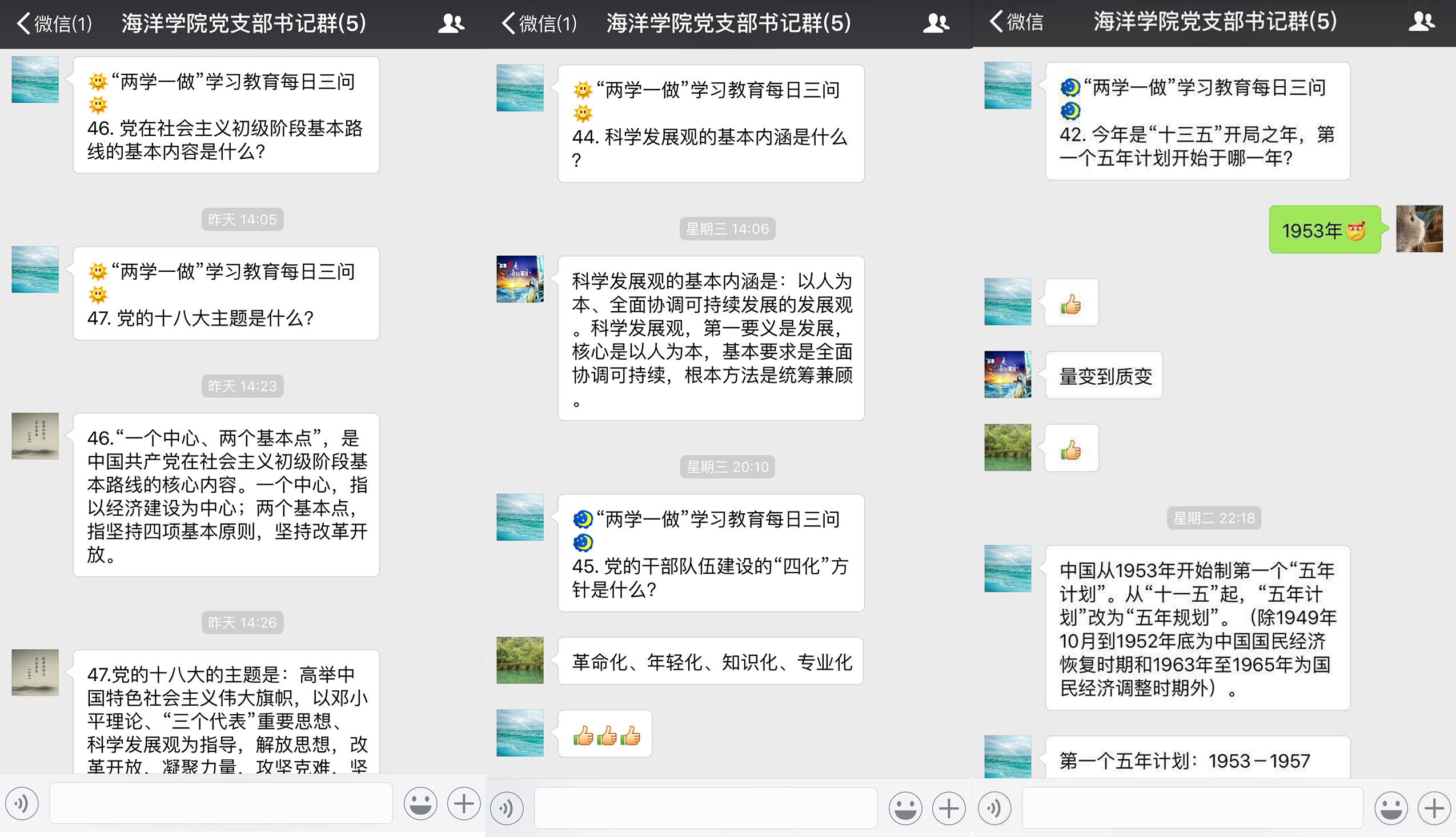Open group members icon in left chat

pos(451,23)
